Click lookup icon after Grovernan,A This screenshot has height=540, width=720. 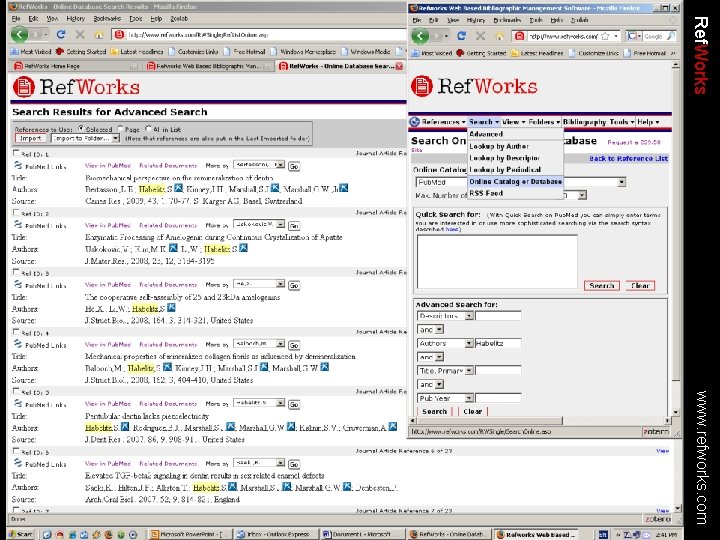[x=393, y=427]
